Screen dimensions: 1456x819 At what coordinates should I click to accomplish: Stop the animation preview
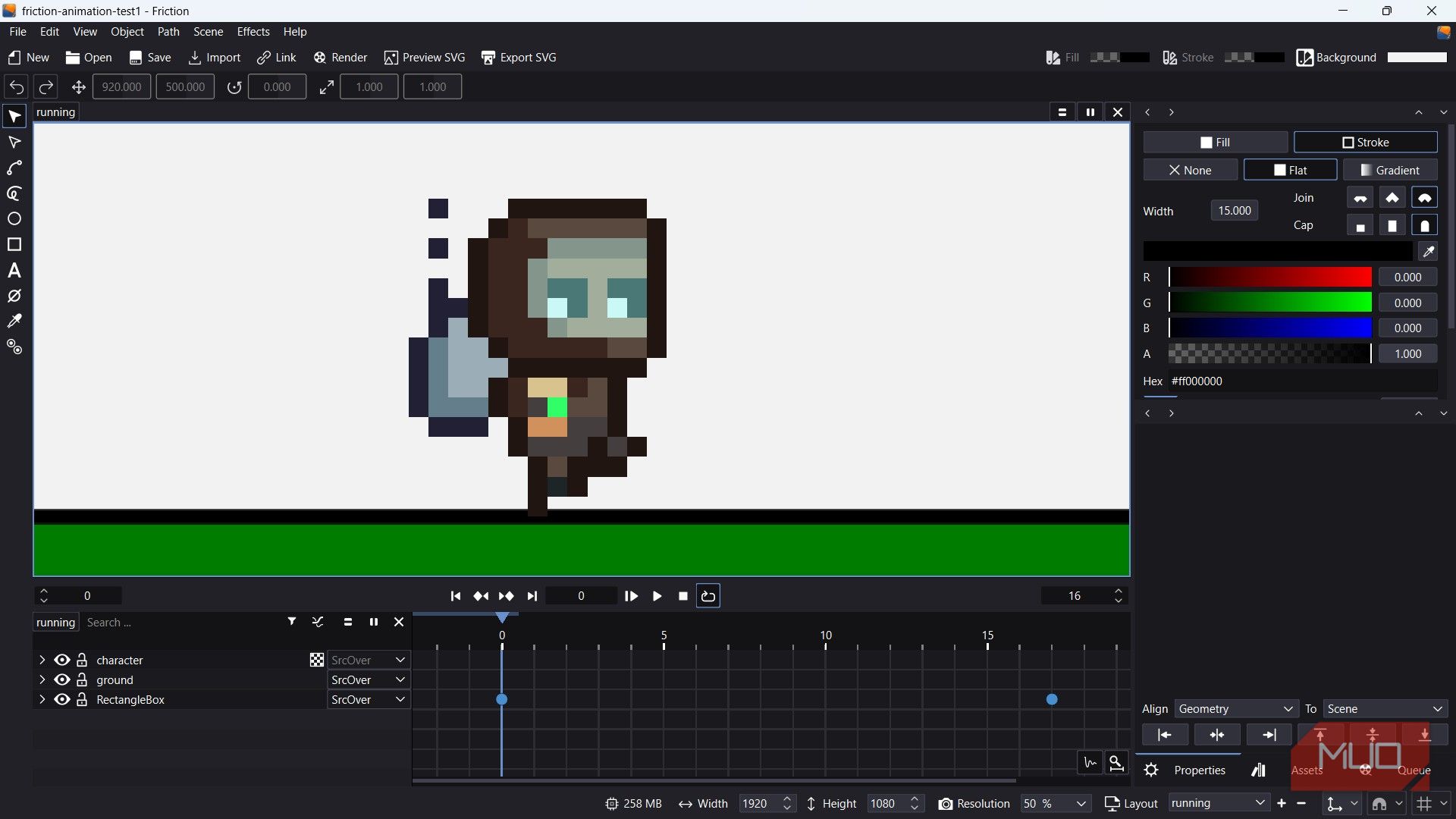(683, 597)
